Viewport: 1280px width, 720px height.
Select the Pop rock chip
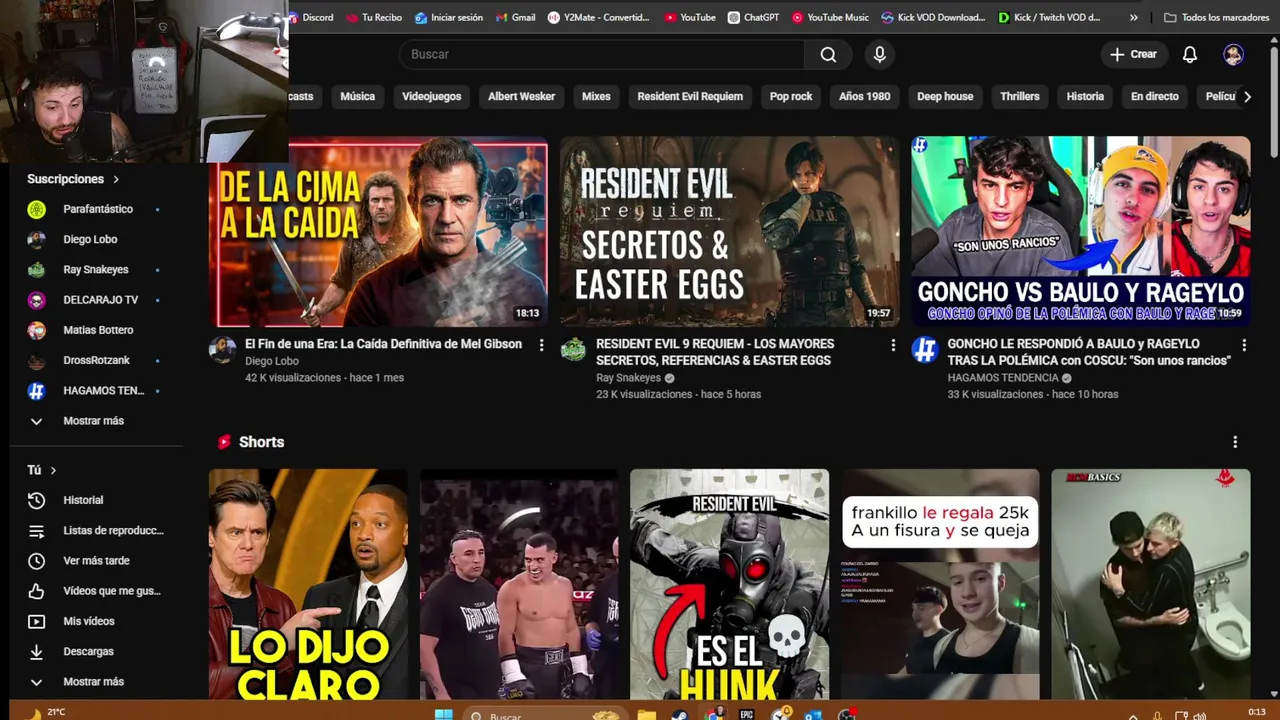pos(791,96)
